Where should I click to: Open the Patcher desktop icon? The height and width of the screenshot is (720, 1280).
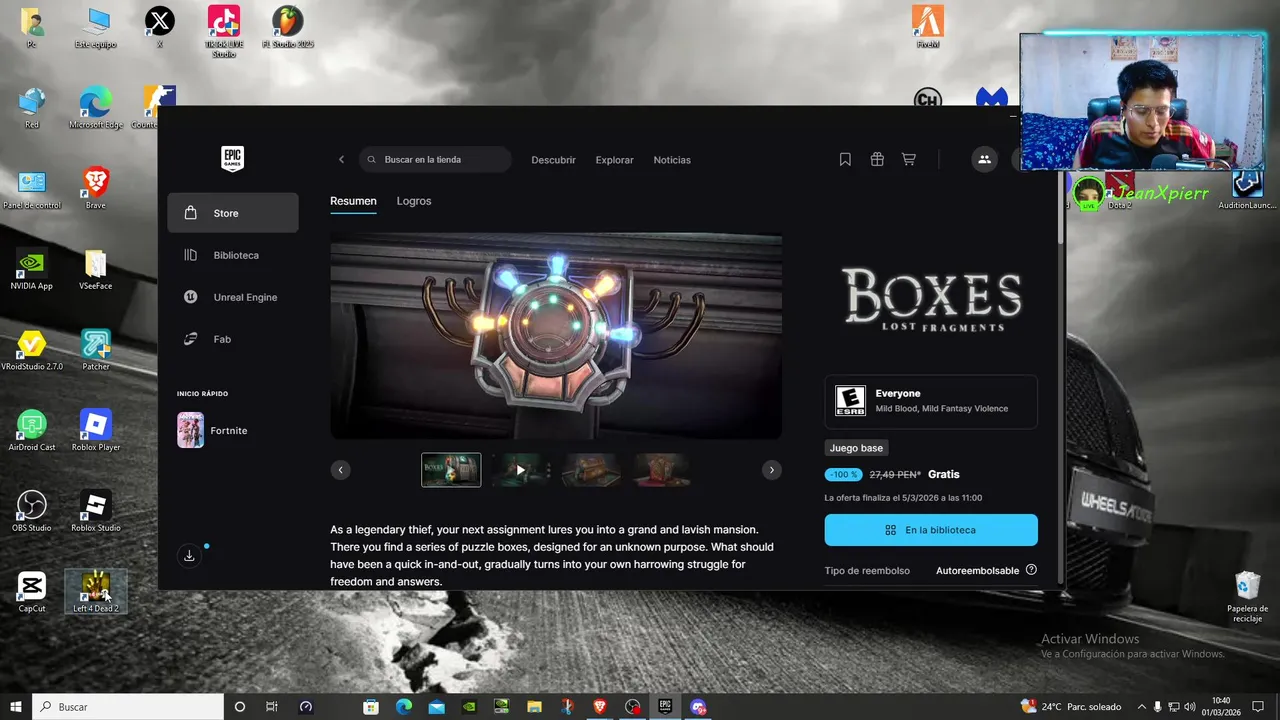[96, 350]
